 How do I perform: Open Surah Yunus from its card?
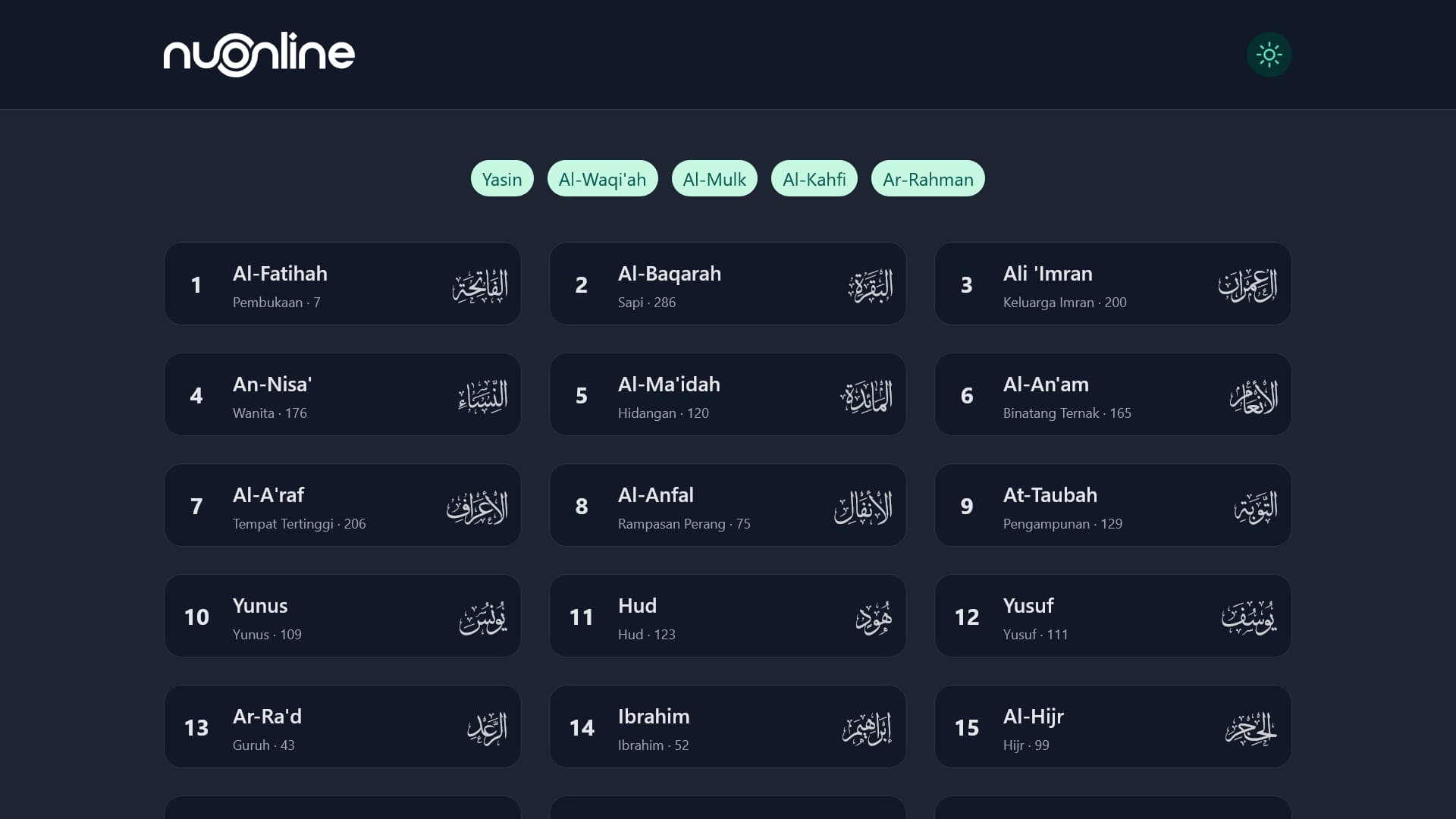[x=343, y=616]
